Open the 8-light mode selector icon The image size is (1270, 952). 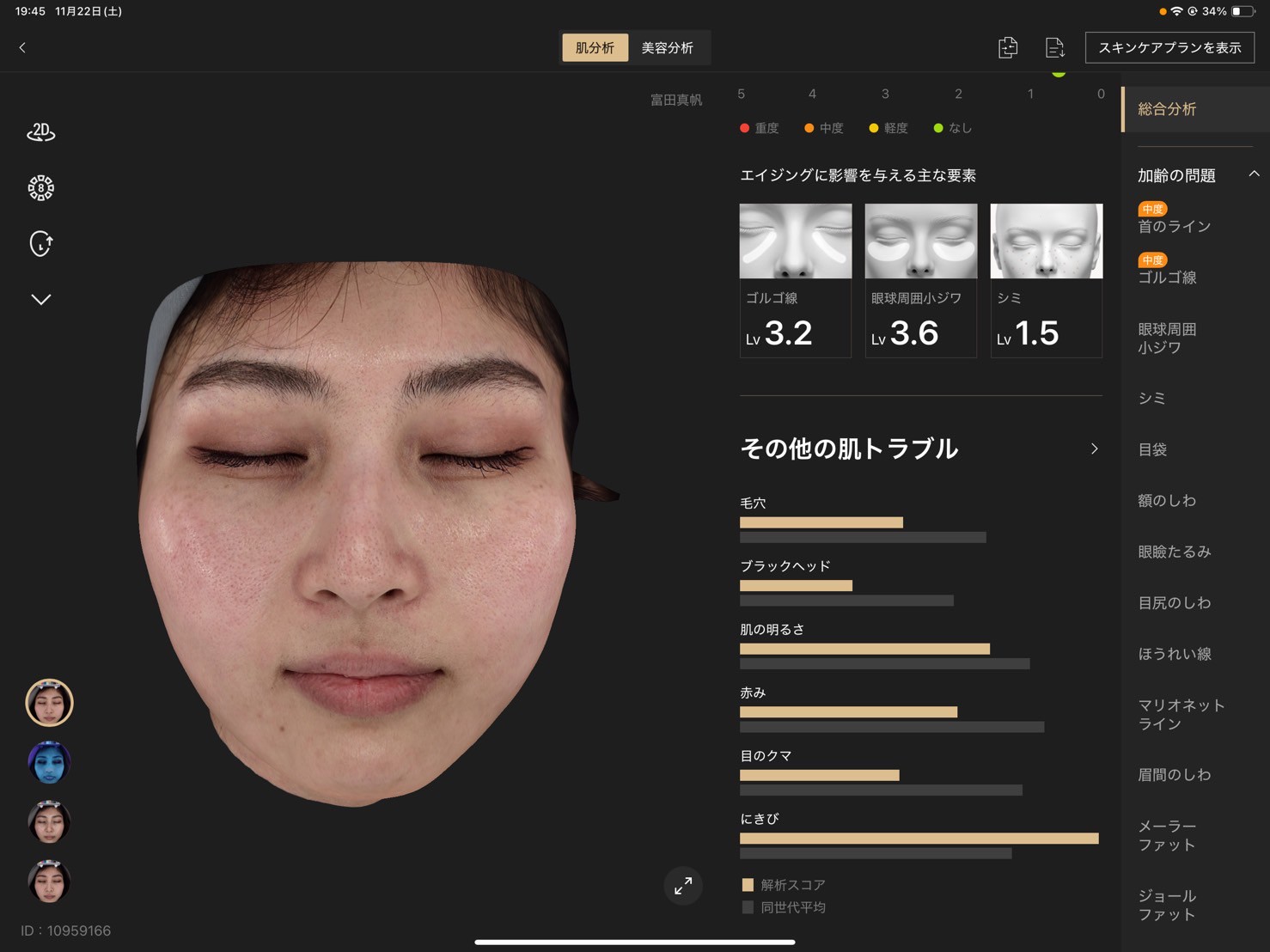click(40, 188)
